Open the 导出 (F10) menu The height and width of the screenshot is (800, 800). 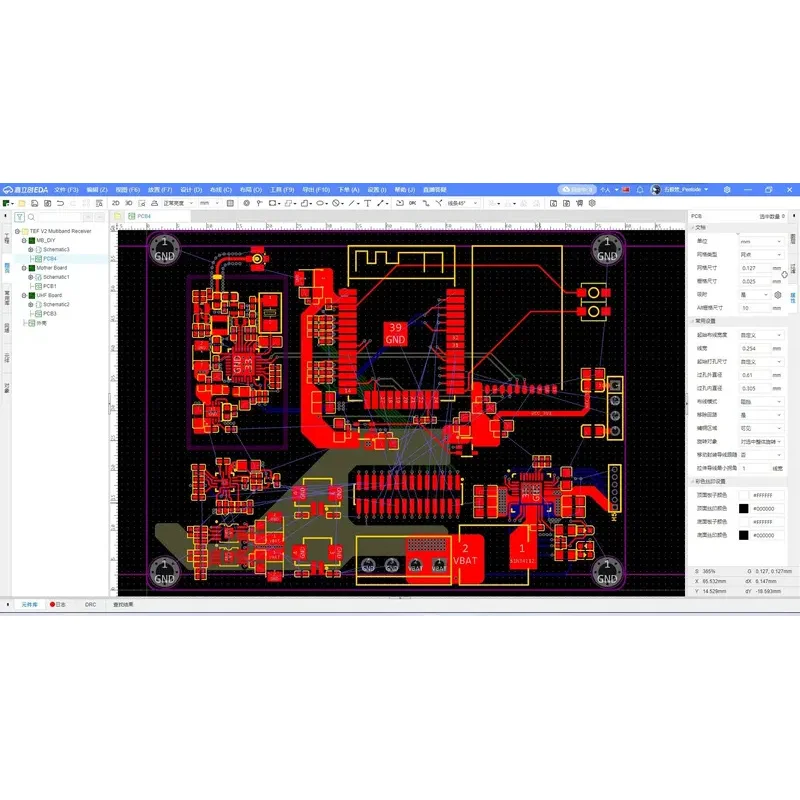[316, 189]
